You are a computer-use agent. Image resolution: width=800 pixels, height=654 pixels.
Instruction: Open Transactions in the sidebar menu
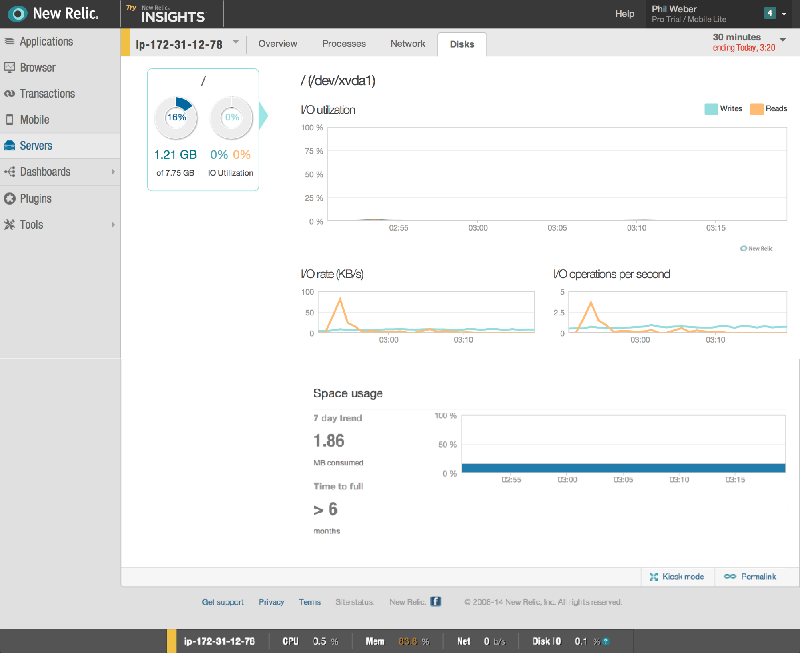pos(47,93)
